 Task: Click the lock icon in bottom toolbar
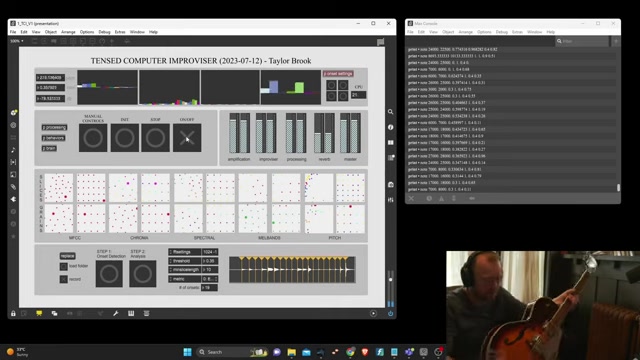pos(13,313)
